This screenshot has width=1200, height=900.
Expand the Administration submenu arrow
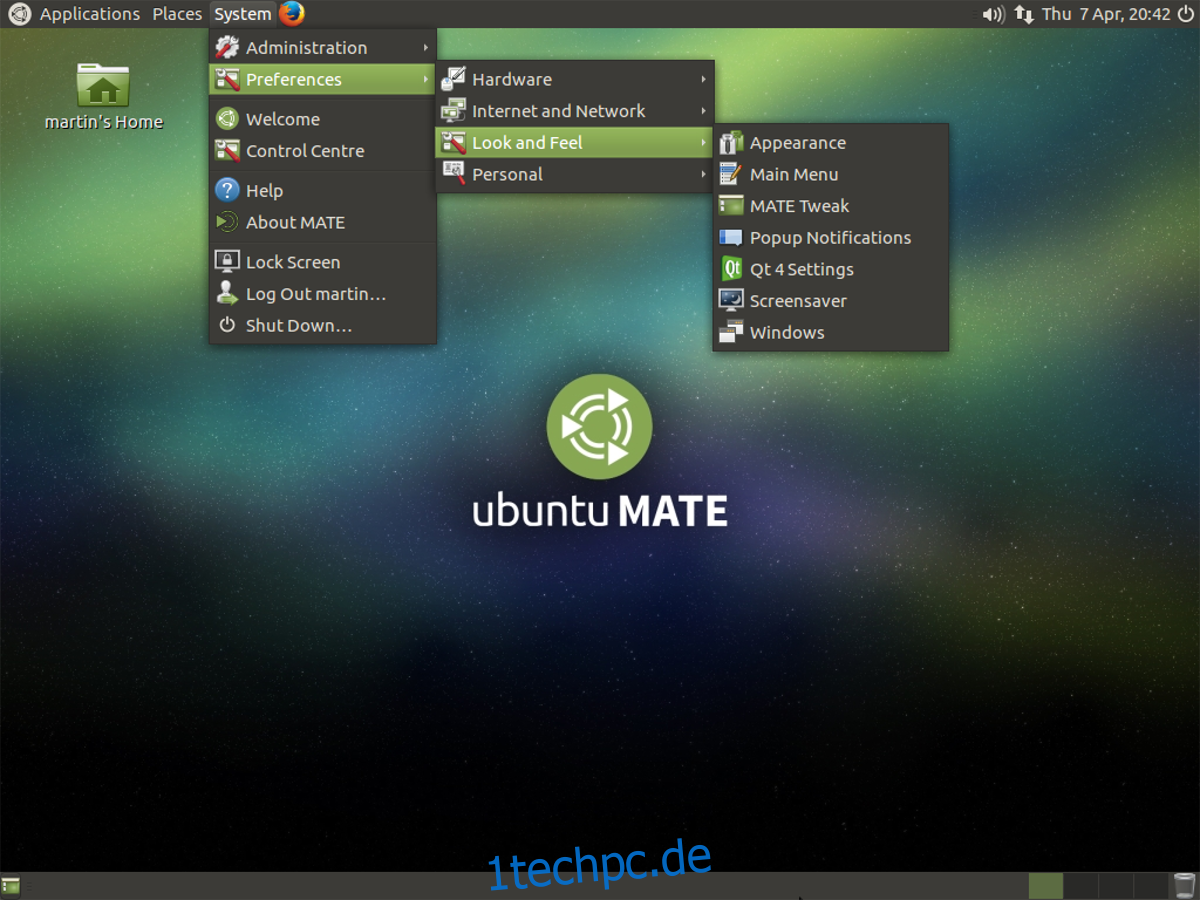pos(426,47)
